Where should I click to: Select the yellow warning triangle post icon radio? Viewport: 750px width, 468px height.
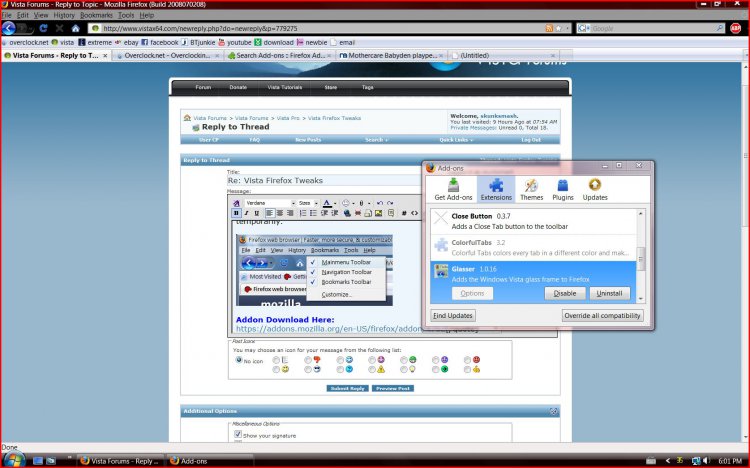coord(372,369)
